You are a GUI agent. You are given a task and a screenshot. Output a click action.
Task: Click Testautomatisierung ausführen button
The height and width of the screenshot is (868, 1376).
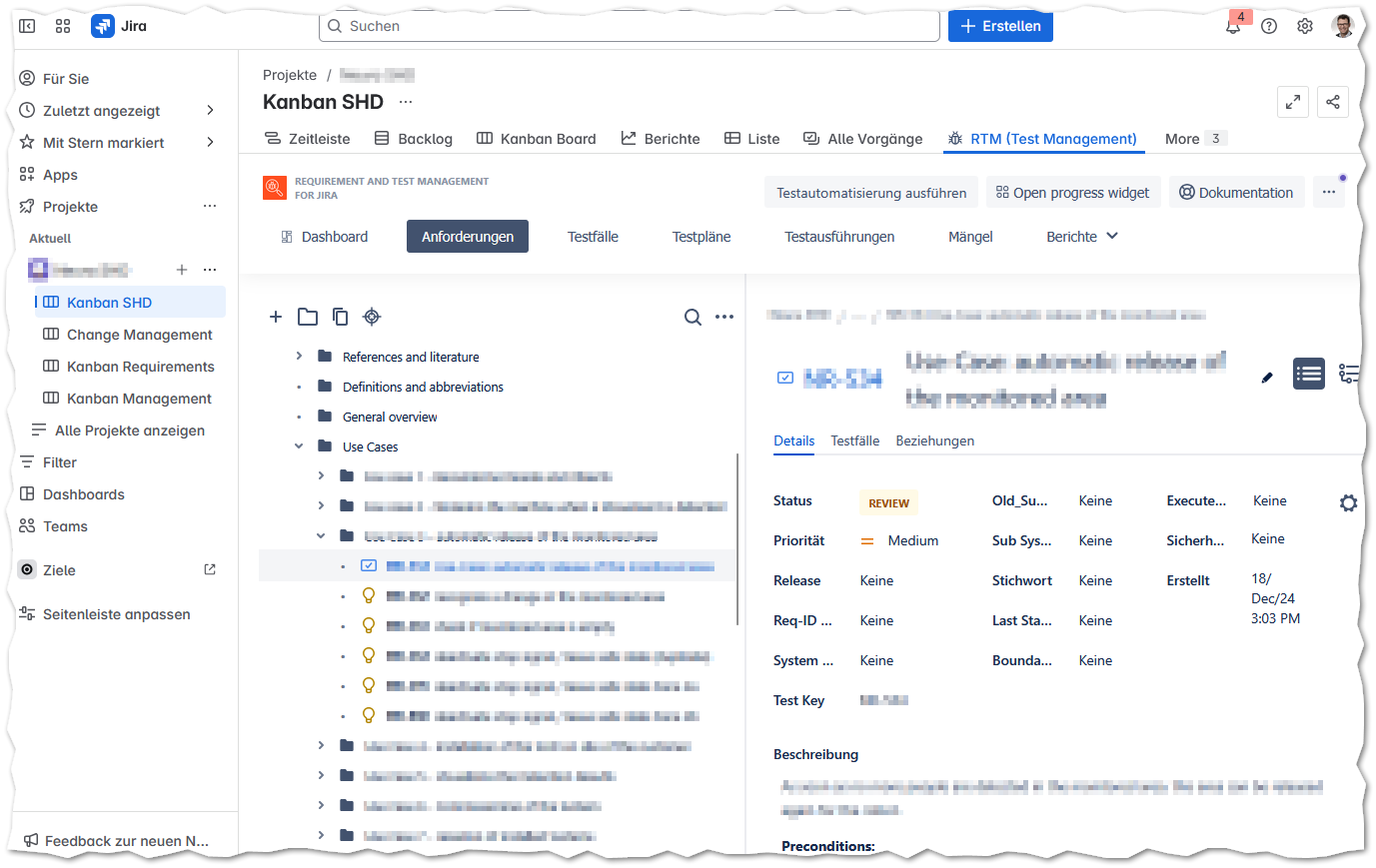[871, 193]
